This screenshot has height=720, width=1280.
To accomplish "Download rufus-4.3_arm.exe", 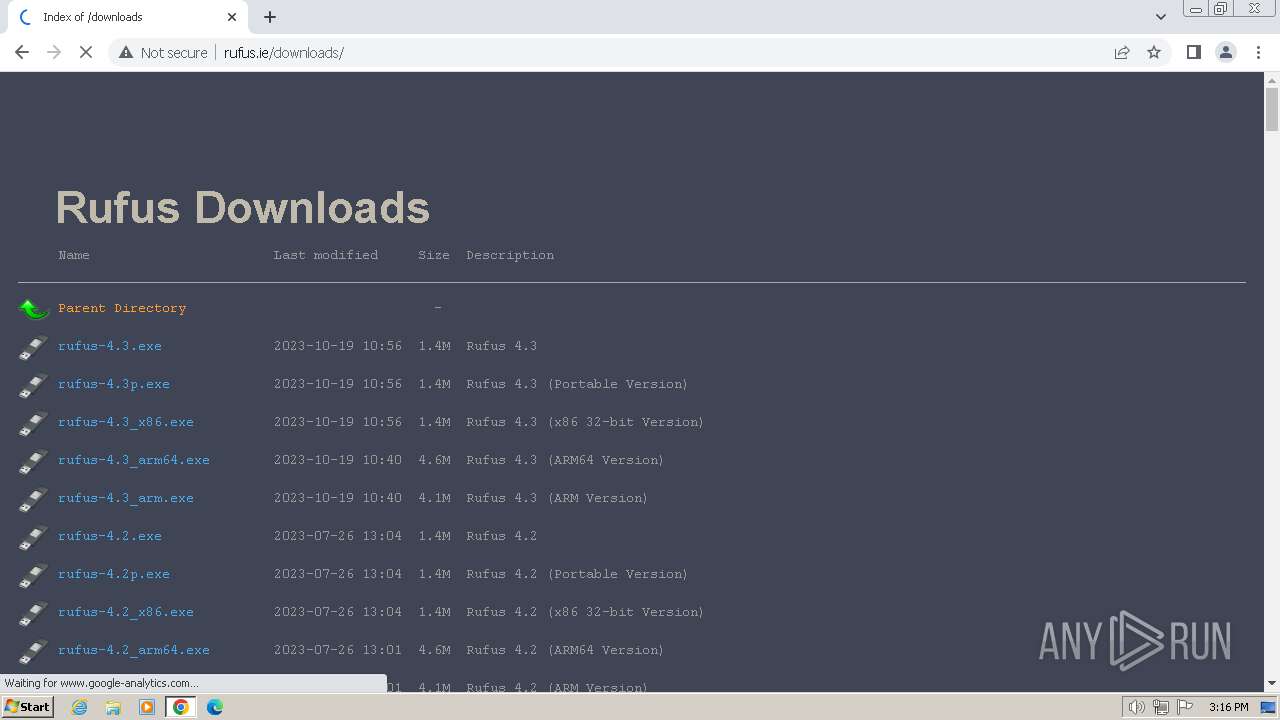I will coord(126,498).
